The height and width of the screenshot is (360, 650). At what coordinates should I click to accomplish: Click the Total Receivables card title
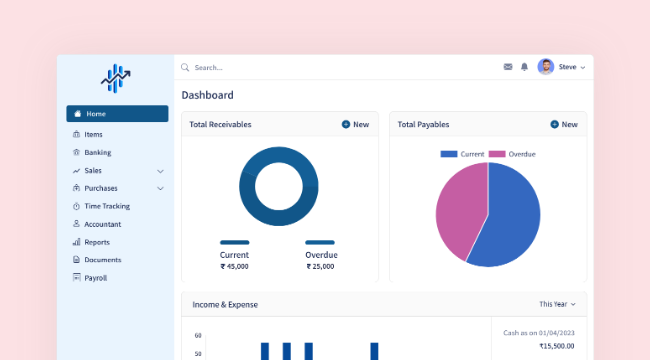220,124
